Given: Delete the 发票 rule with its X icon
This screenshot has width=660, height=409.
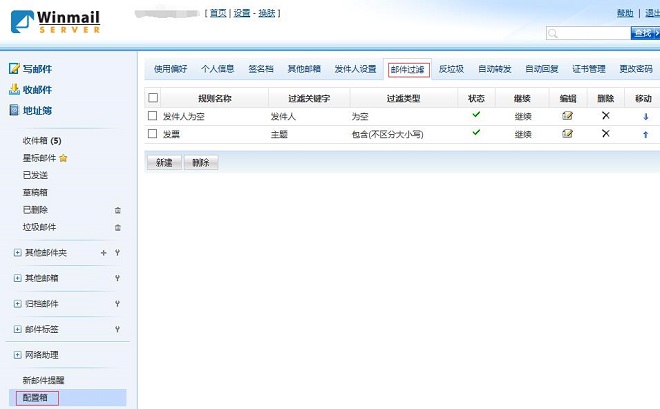Looking at the screenshot, I should (606, 133).
